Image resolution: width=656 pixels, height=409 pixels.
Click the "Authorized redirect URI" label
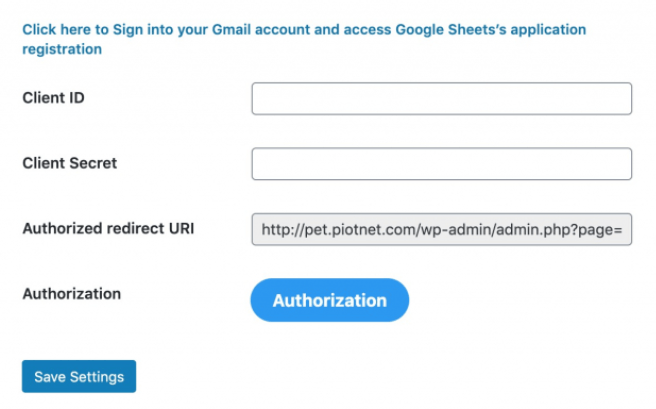click(108, 228)
